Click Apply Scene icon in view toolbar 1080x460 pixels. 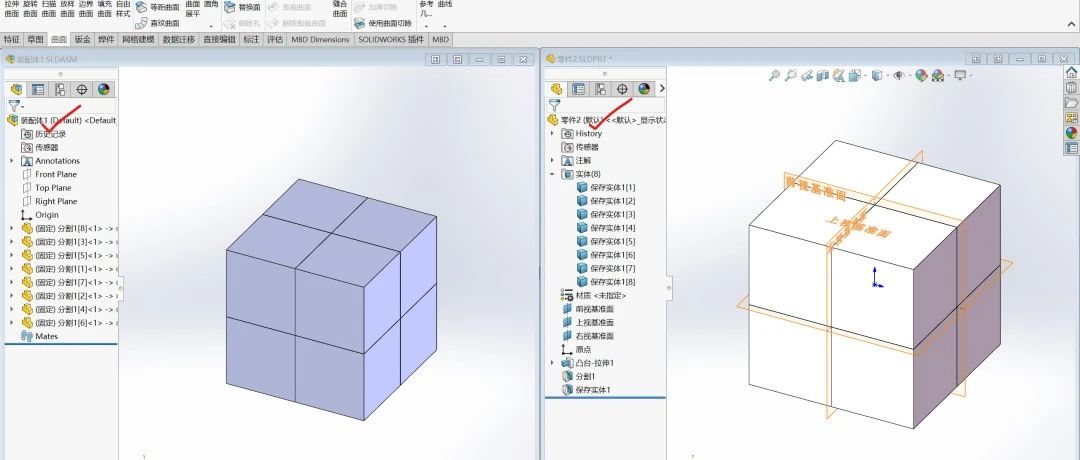click(937, 76)
